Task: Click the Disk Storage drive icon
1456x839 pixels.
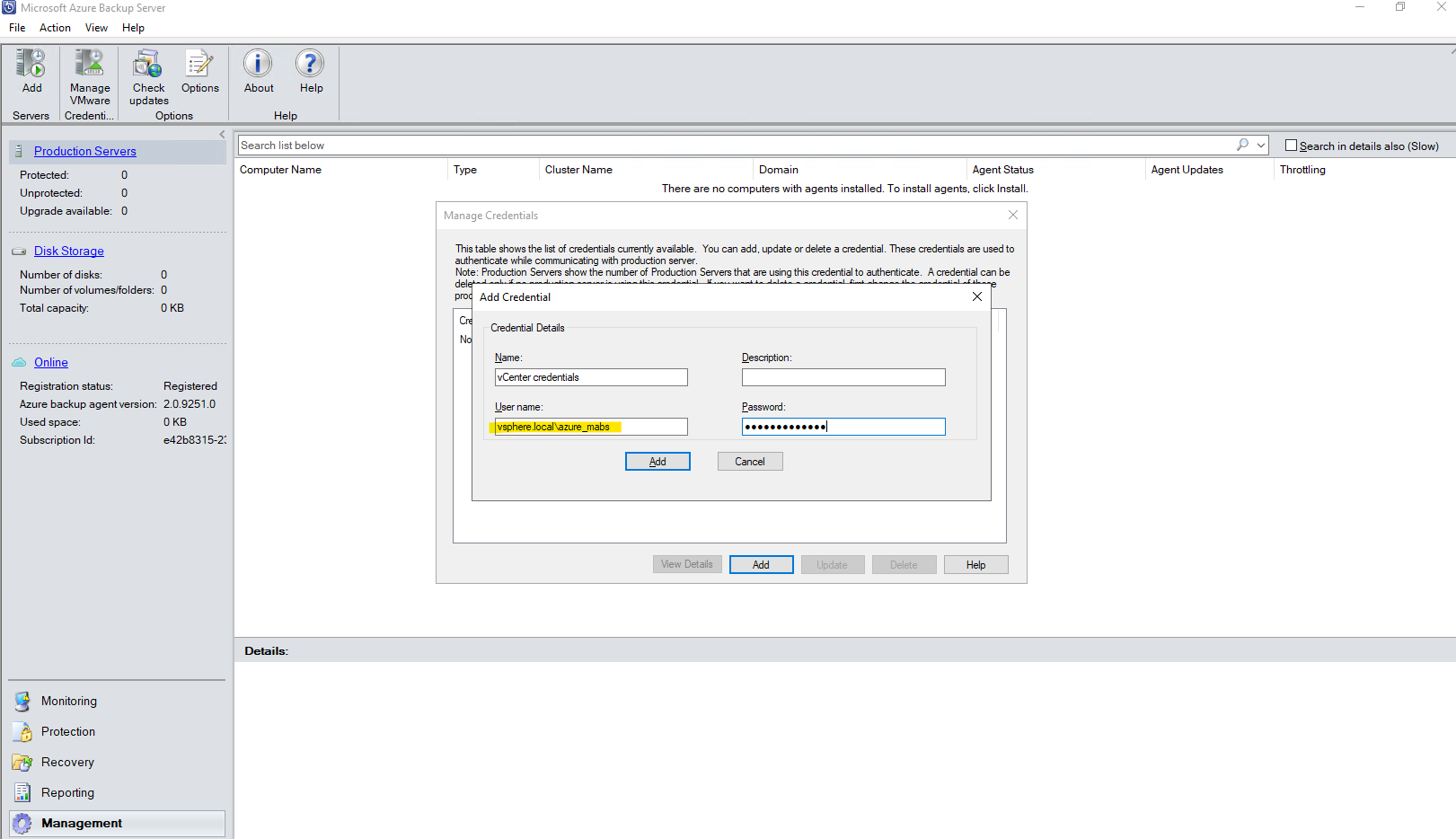Action: pos(19,252)
